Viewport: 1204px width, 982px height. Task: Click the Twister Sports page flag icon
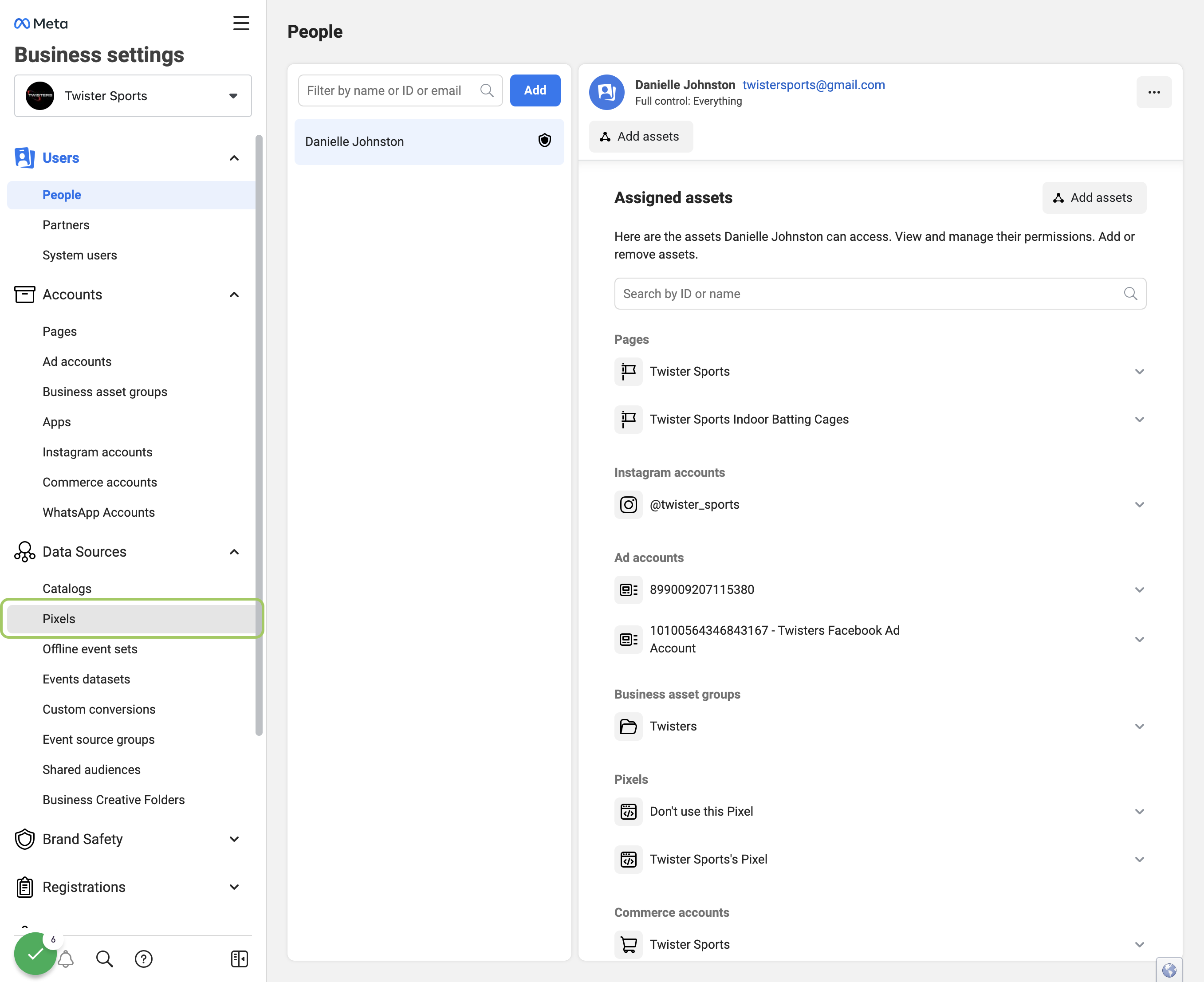click(x=628, y=372)
